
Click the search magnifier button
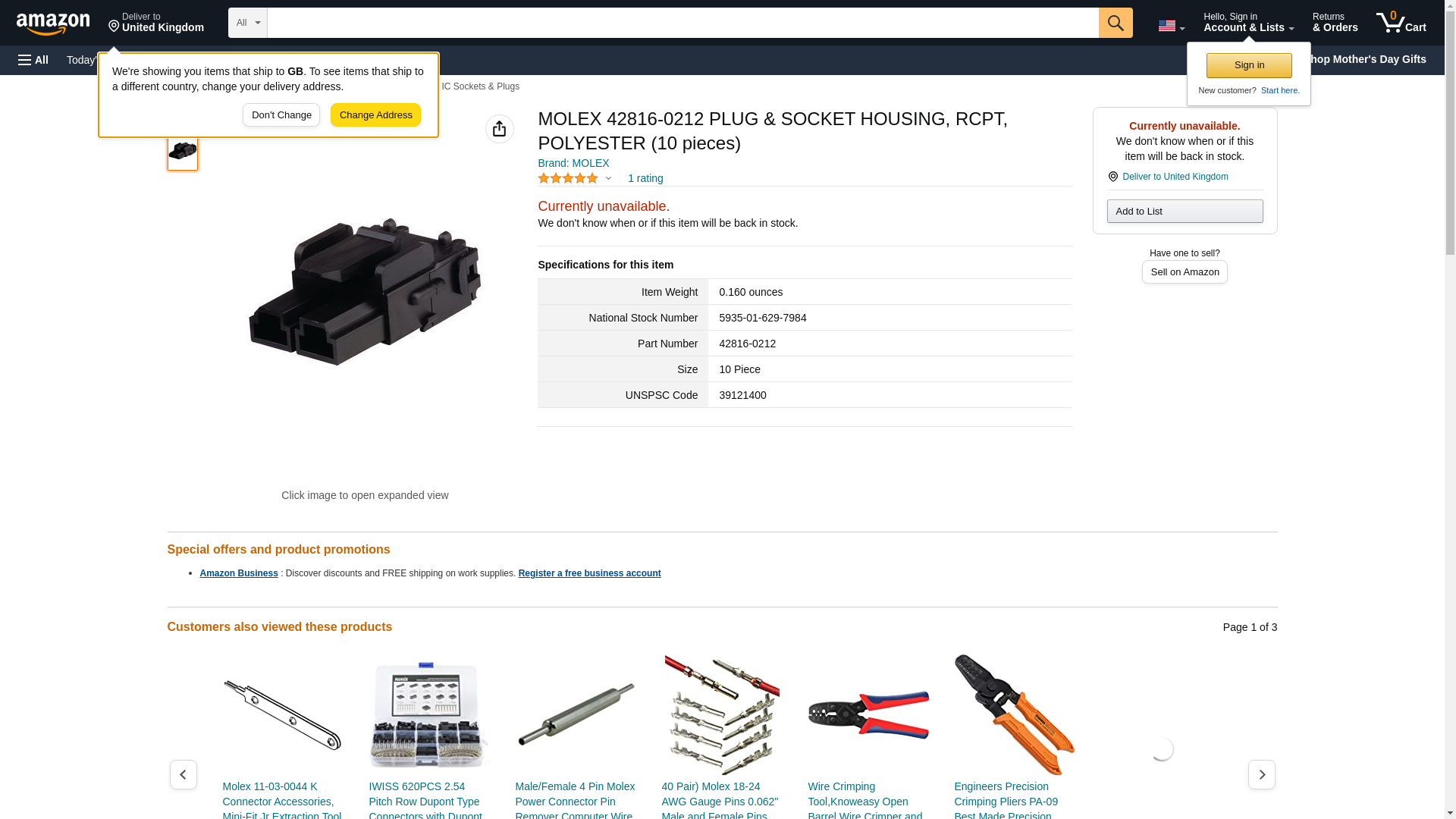tap(1115, 23)
